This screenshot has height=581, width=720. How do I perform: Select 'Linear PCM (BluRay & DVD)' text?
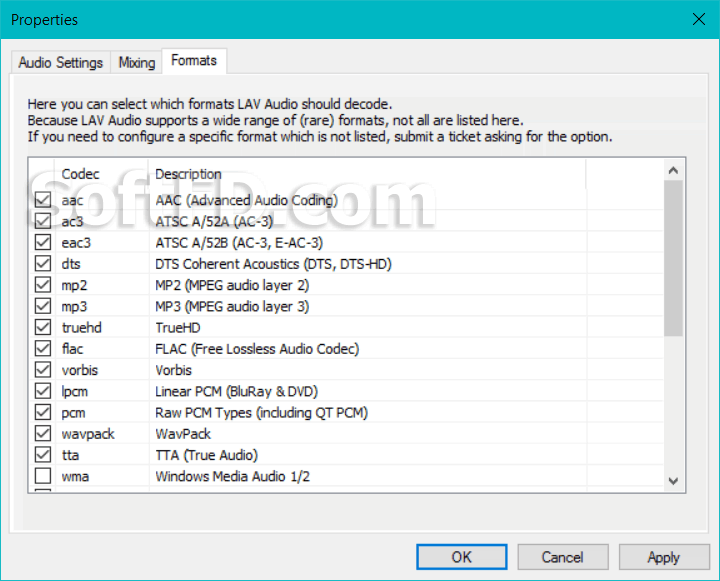(x=236, y=391)
